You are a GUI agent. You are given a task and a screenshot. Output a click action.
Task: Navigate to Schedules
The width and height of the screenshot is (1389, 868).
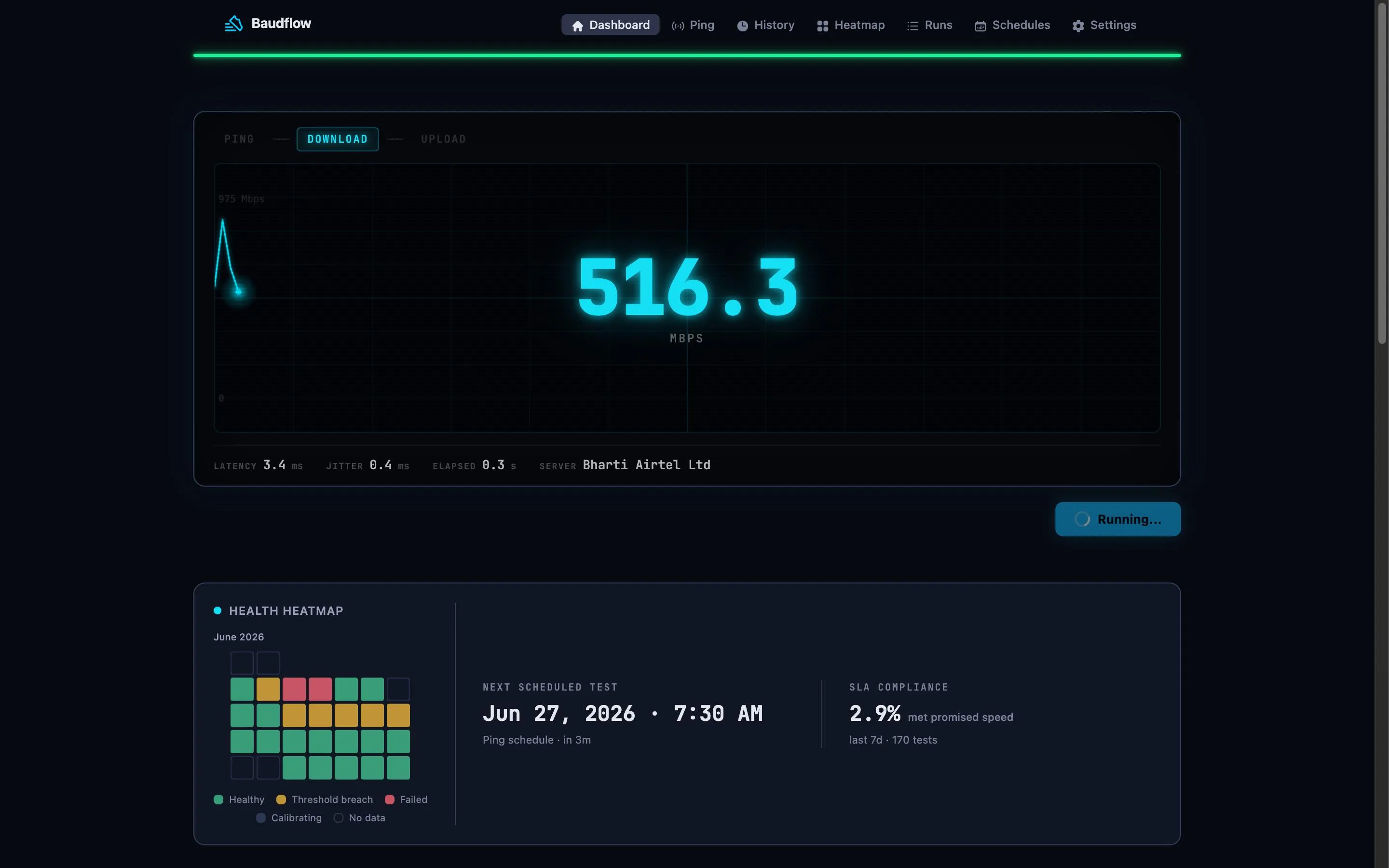(x=1012, y=25)
